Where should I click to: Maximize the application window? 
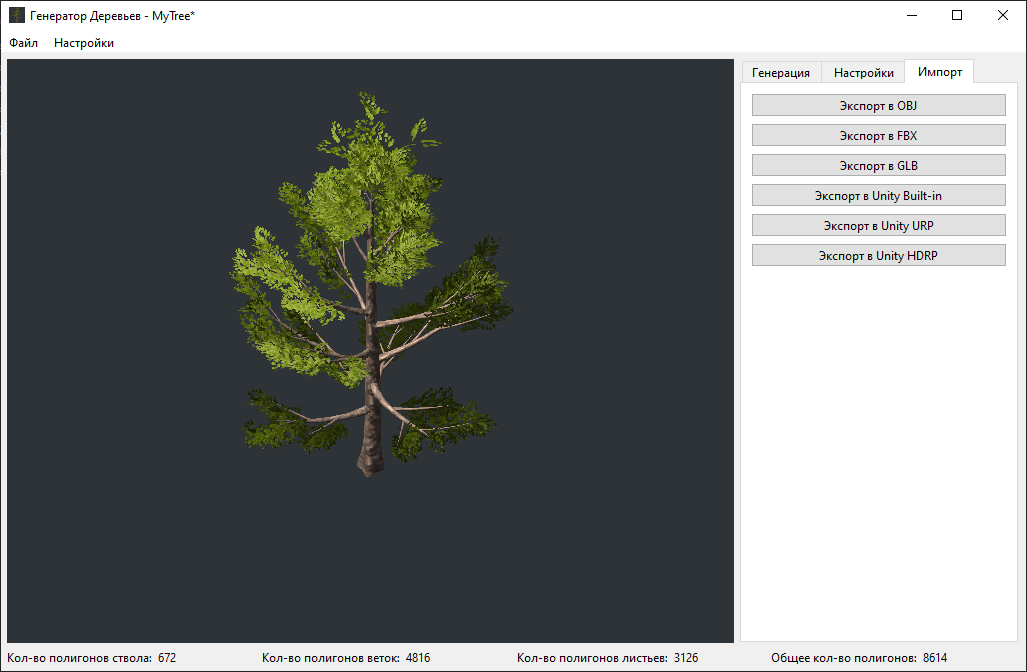957,15
